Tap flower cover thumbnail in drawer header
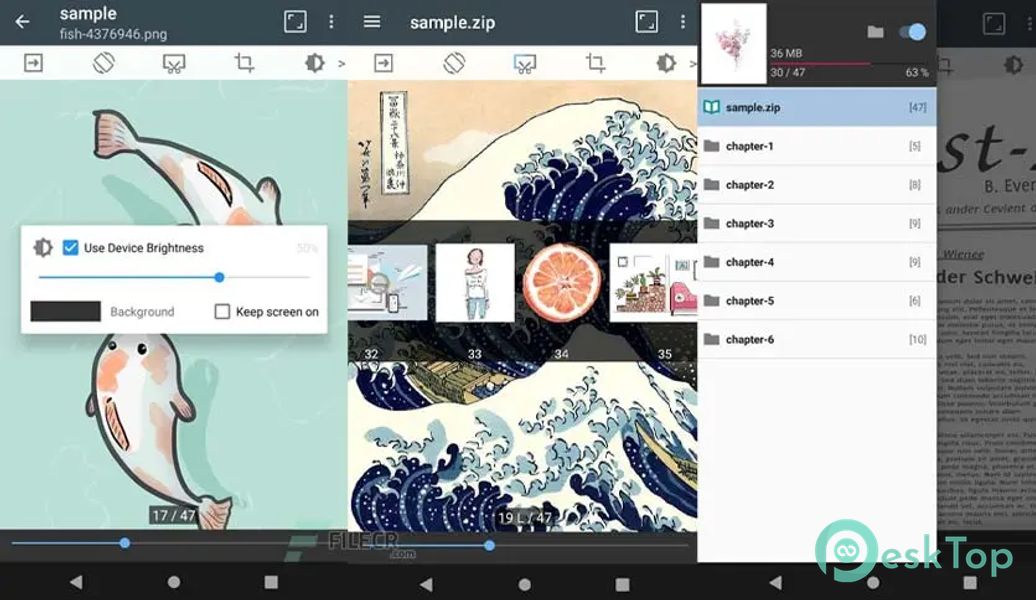 [x=733, y=44]
